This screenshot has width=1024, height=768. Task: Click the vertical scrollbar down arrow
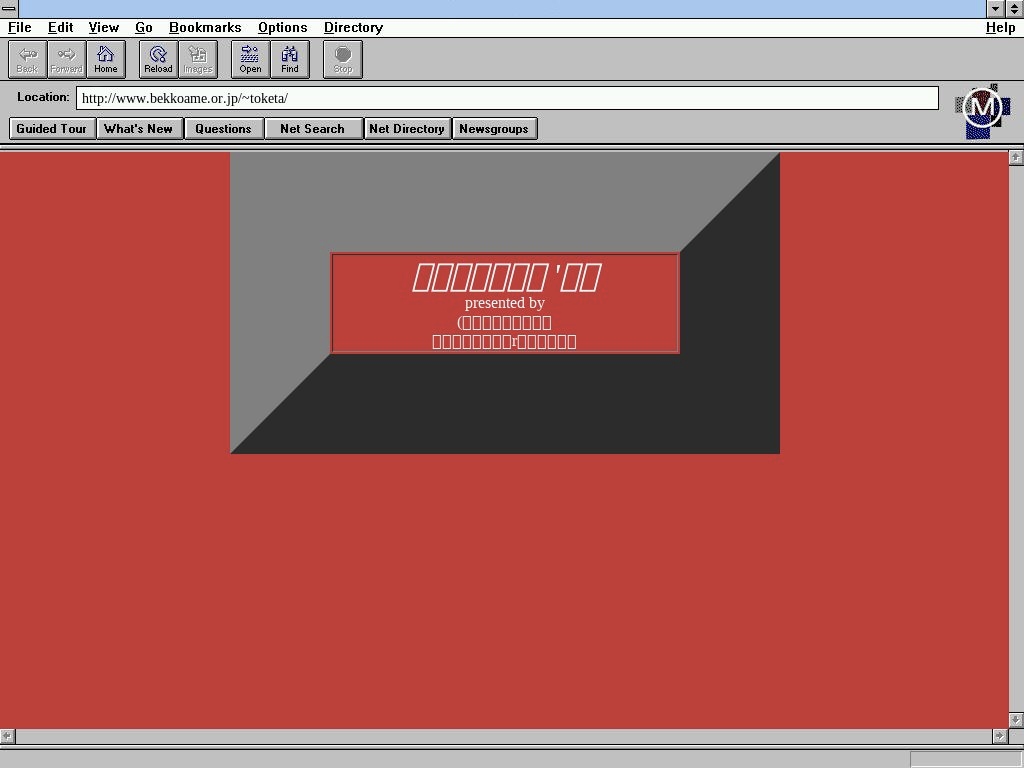1016,720
